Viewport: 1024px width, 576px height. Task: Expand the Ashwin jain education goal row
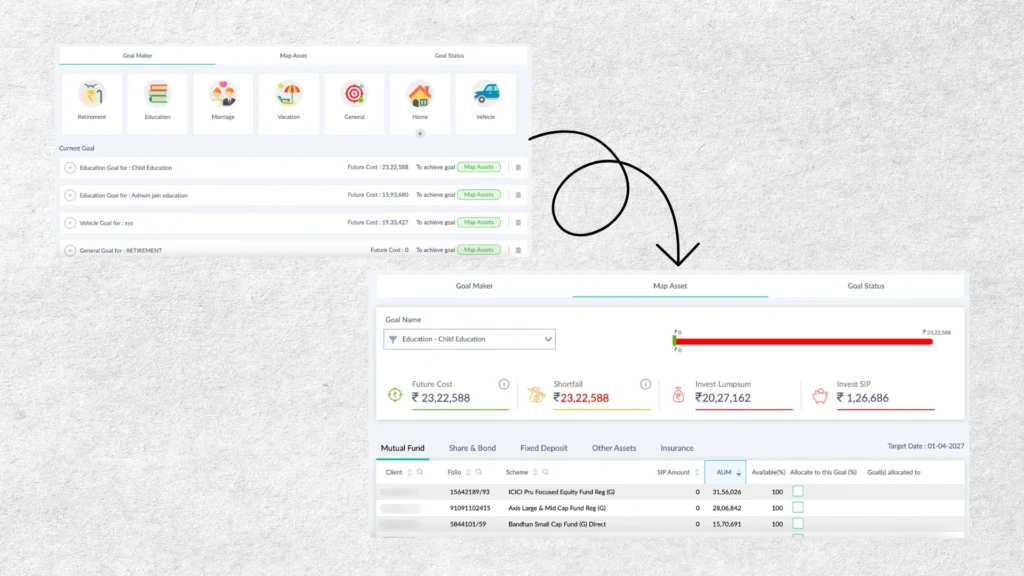(70, 195)
